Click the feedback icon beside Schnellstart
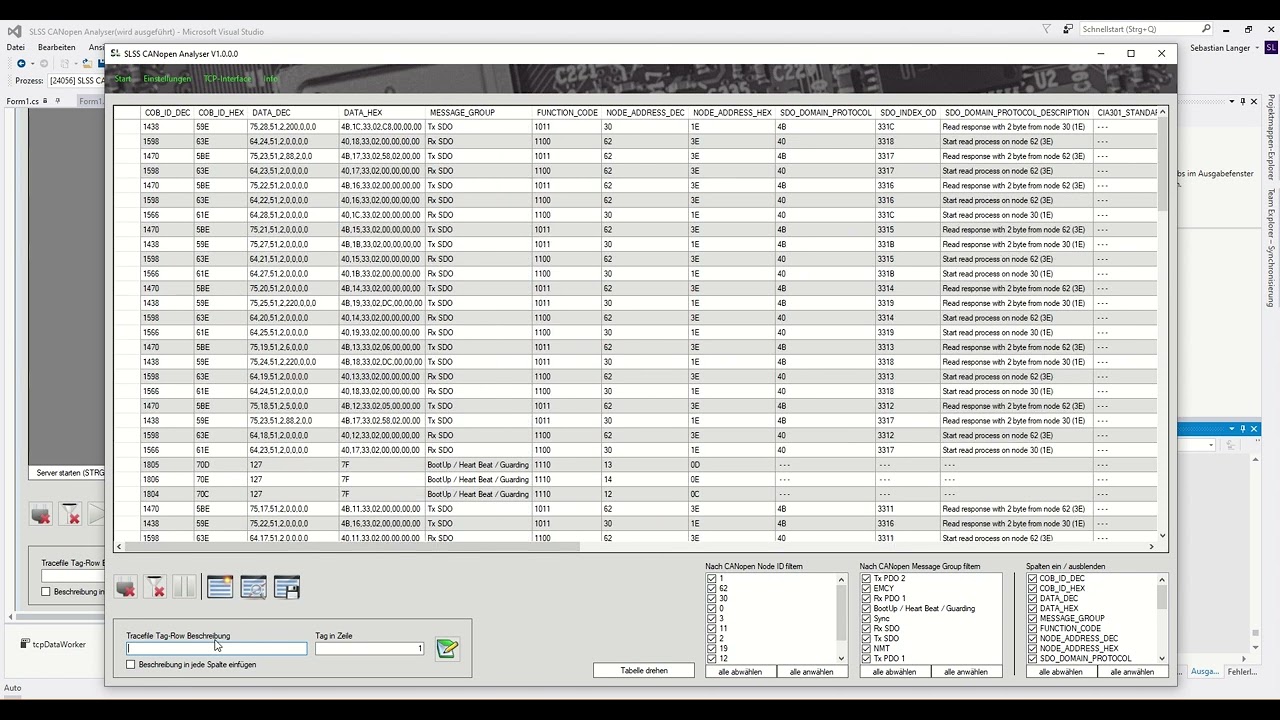Image resolution: width=1280 pixels, height=720 pixels. [1068, 29]
